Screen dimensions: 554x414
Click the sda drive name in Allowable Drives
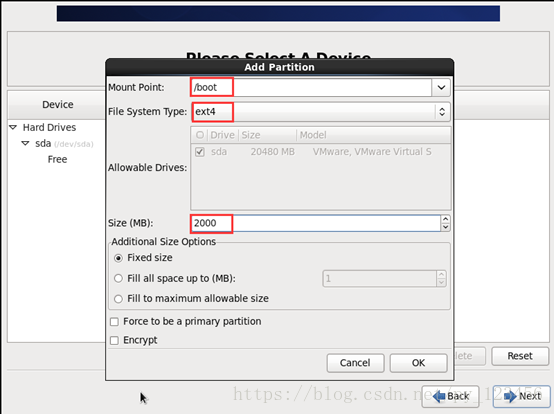[219, 152]
